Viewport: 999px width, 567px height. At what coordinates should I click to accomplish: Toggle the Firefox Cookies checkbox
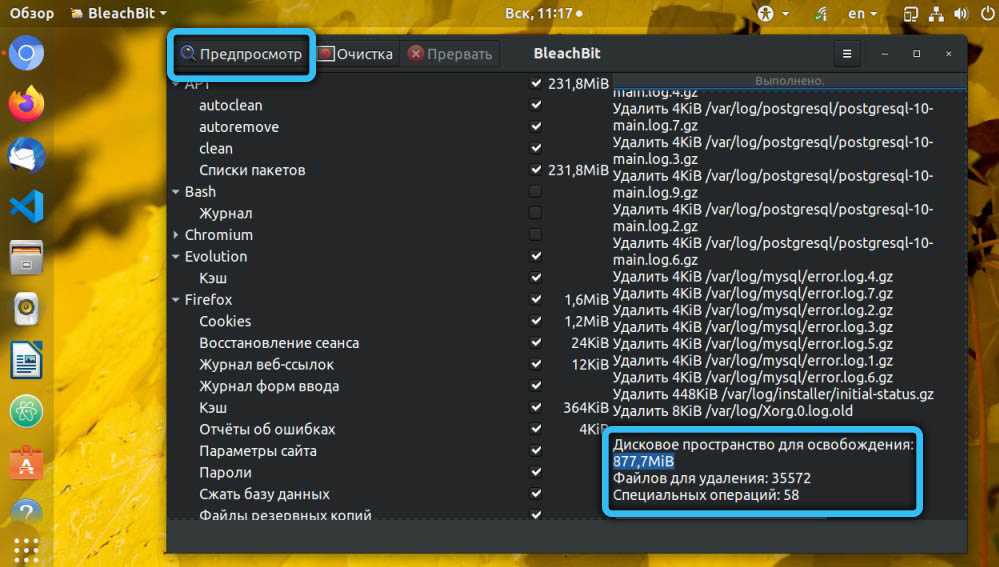(536, 321)
